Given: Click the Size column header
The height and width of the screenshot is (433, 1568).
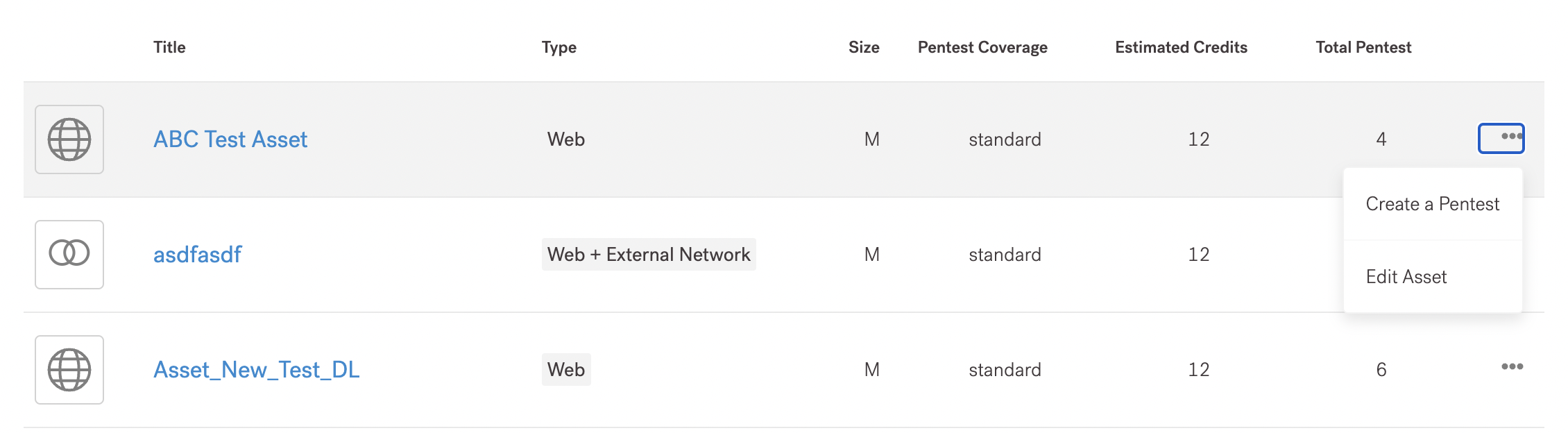Looking at the screenshot, I should click(x=864, y=47).
